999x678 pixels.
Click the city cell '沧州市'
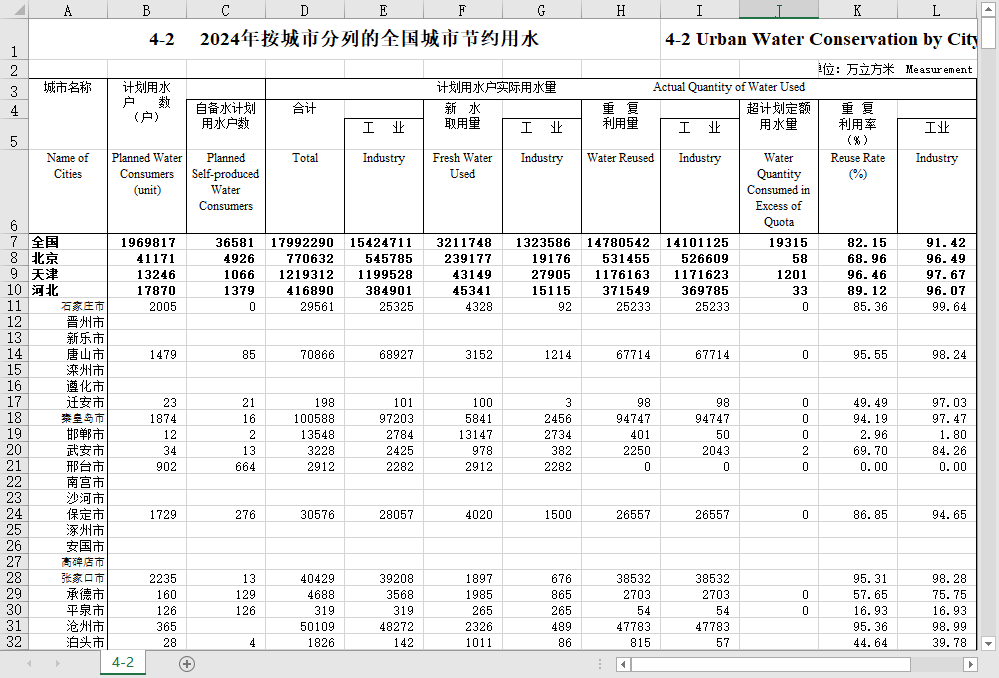(68, 626)
